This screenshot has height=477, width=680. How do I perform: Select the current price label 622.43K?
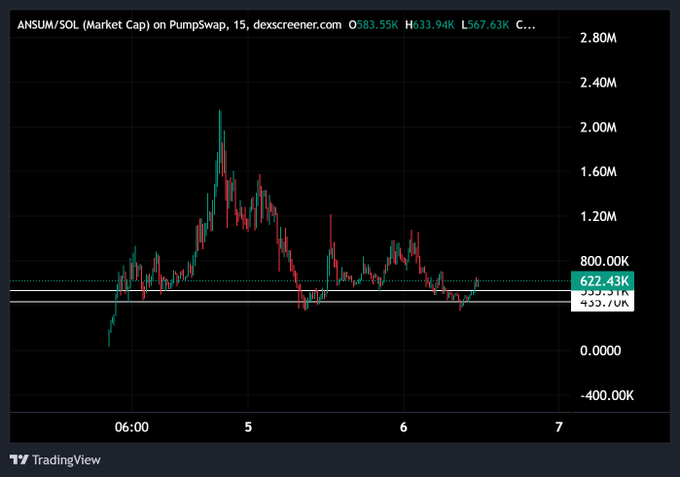click(602, 281)
